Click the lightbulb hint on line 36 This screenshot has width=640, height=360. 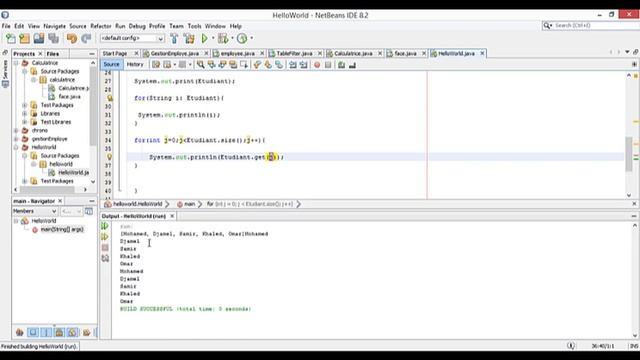pyautogui.click(x=109, y=157)
